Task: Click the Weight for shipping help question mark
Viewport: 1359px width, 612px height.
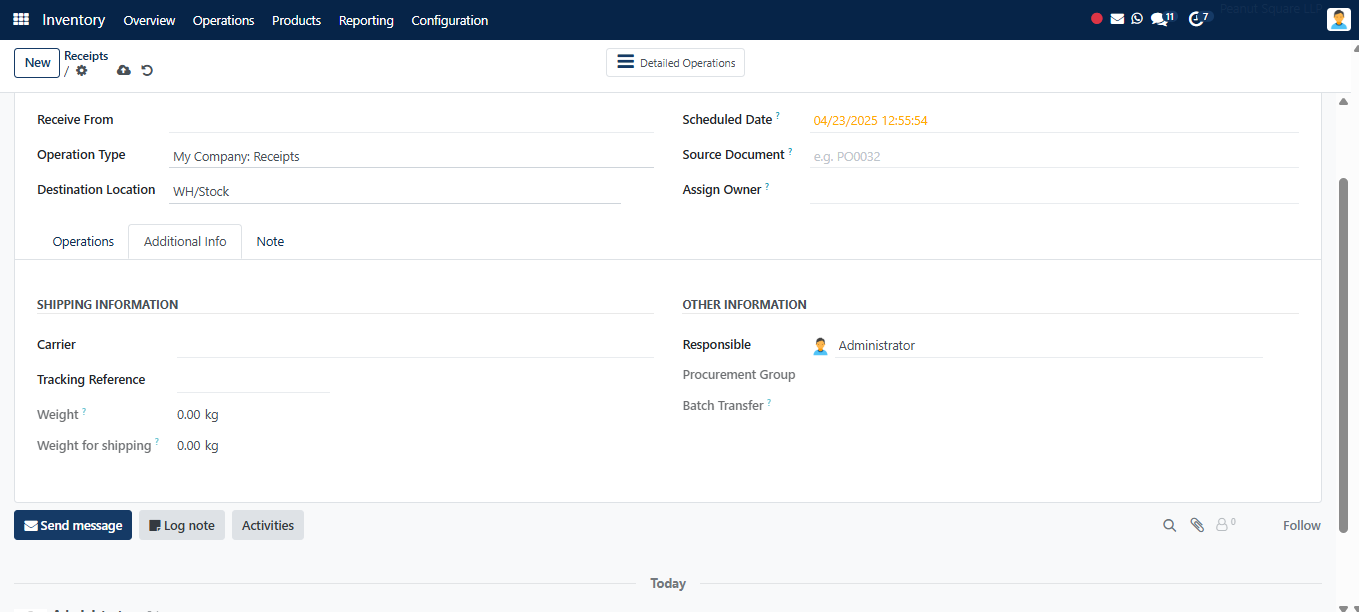Action: (157, 443)
